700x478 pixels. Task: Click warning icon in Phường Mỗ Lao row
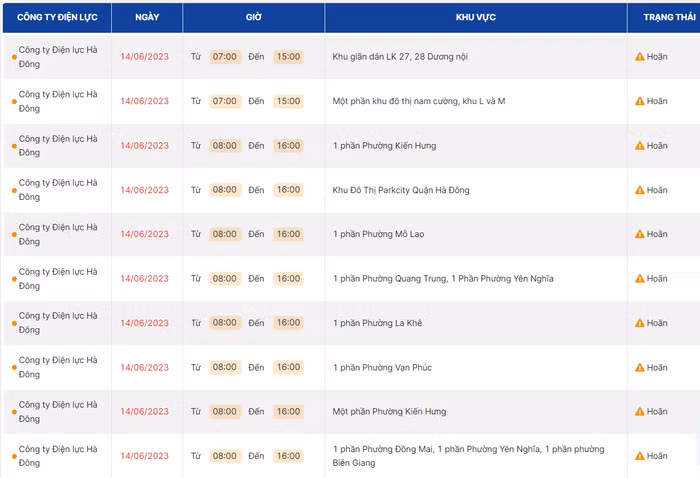click(640, 234)
